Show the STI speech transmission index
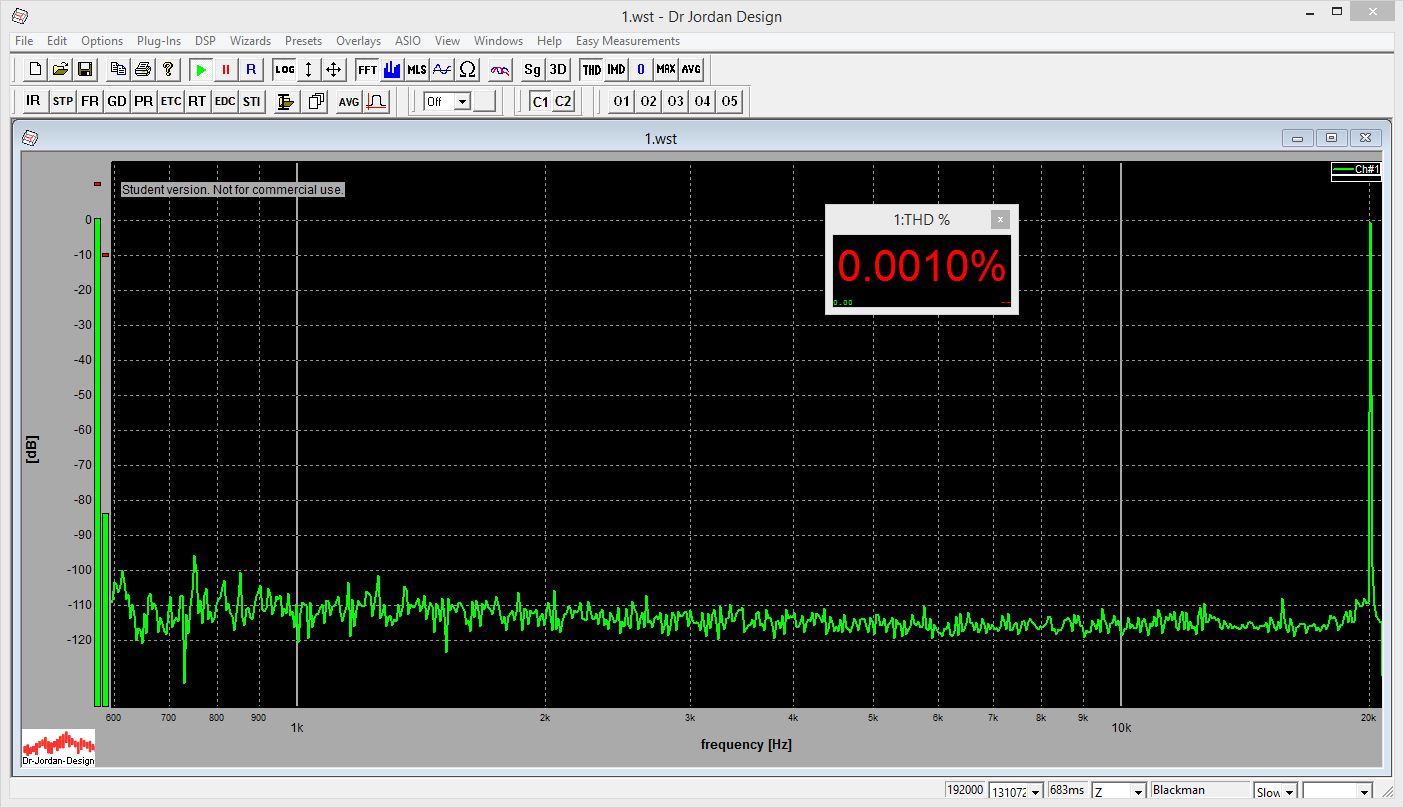Image resolution: width=1404 pixels, height=808 pixels. 252,101
